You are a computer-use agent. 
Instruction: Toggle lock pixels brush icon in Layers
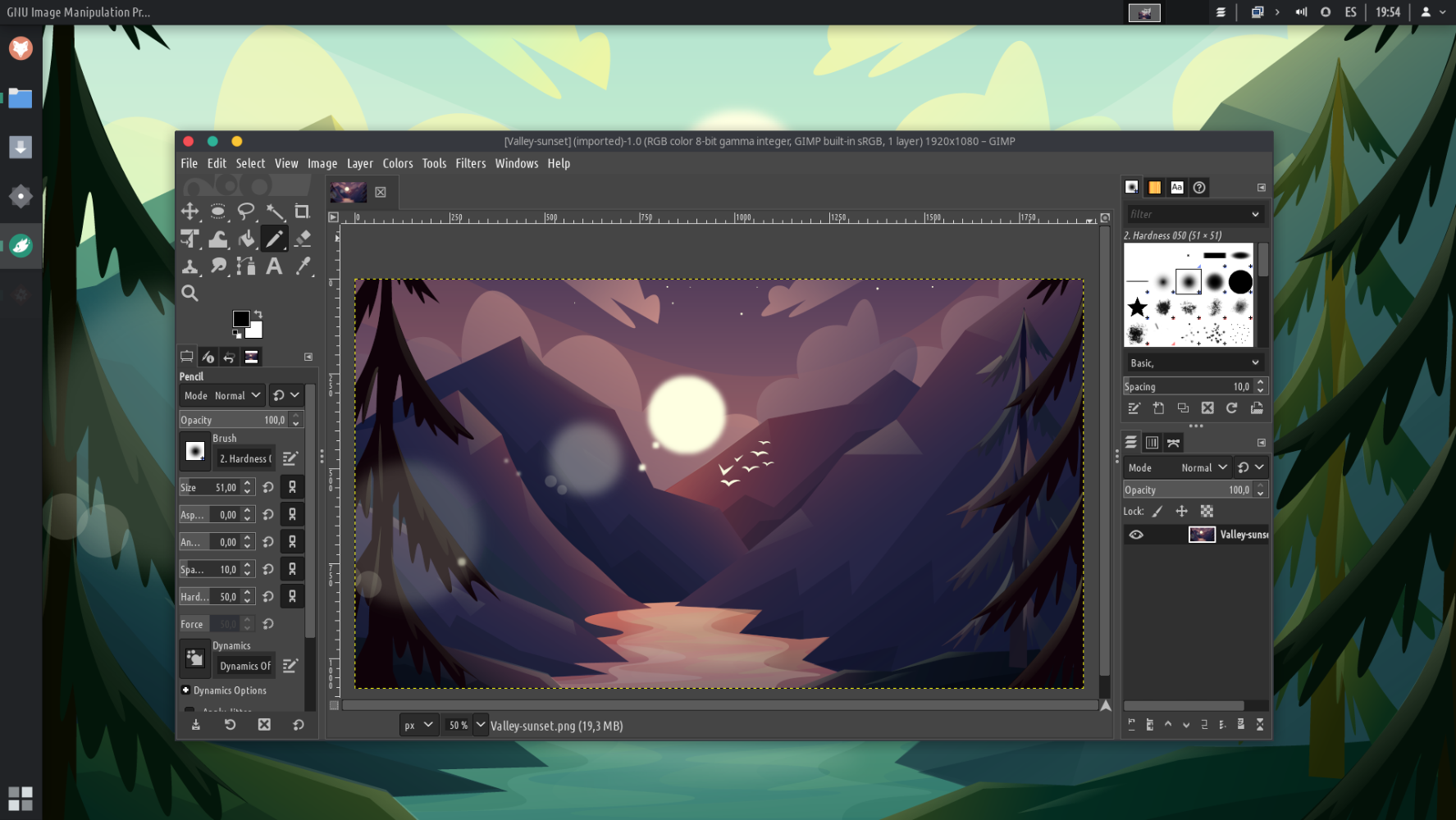[x=1157, y=512]
